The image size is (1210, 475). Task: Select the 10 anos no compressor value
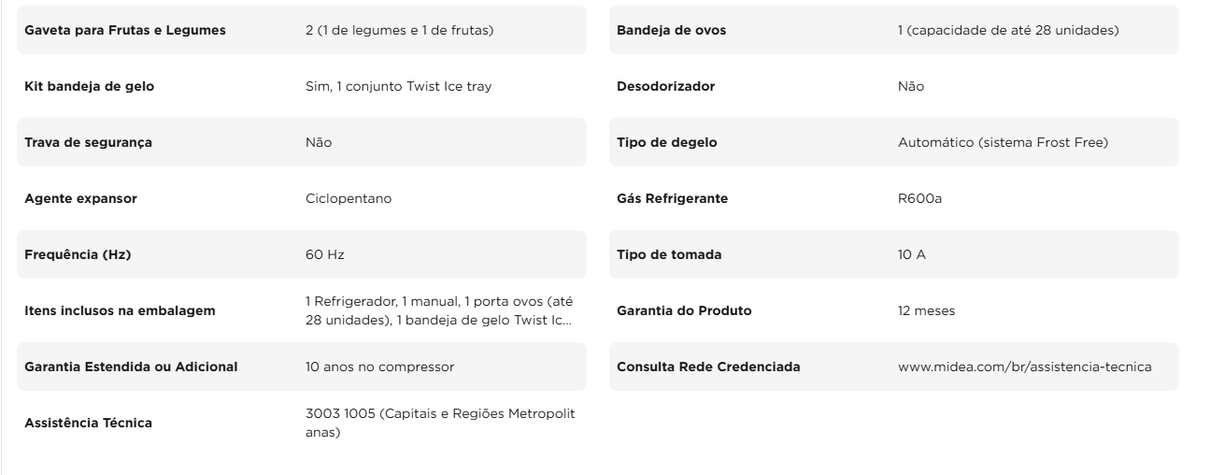pyautogui.click(x=380, y=367)
